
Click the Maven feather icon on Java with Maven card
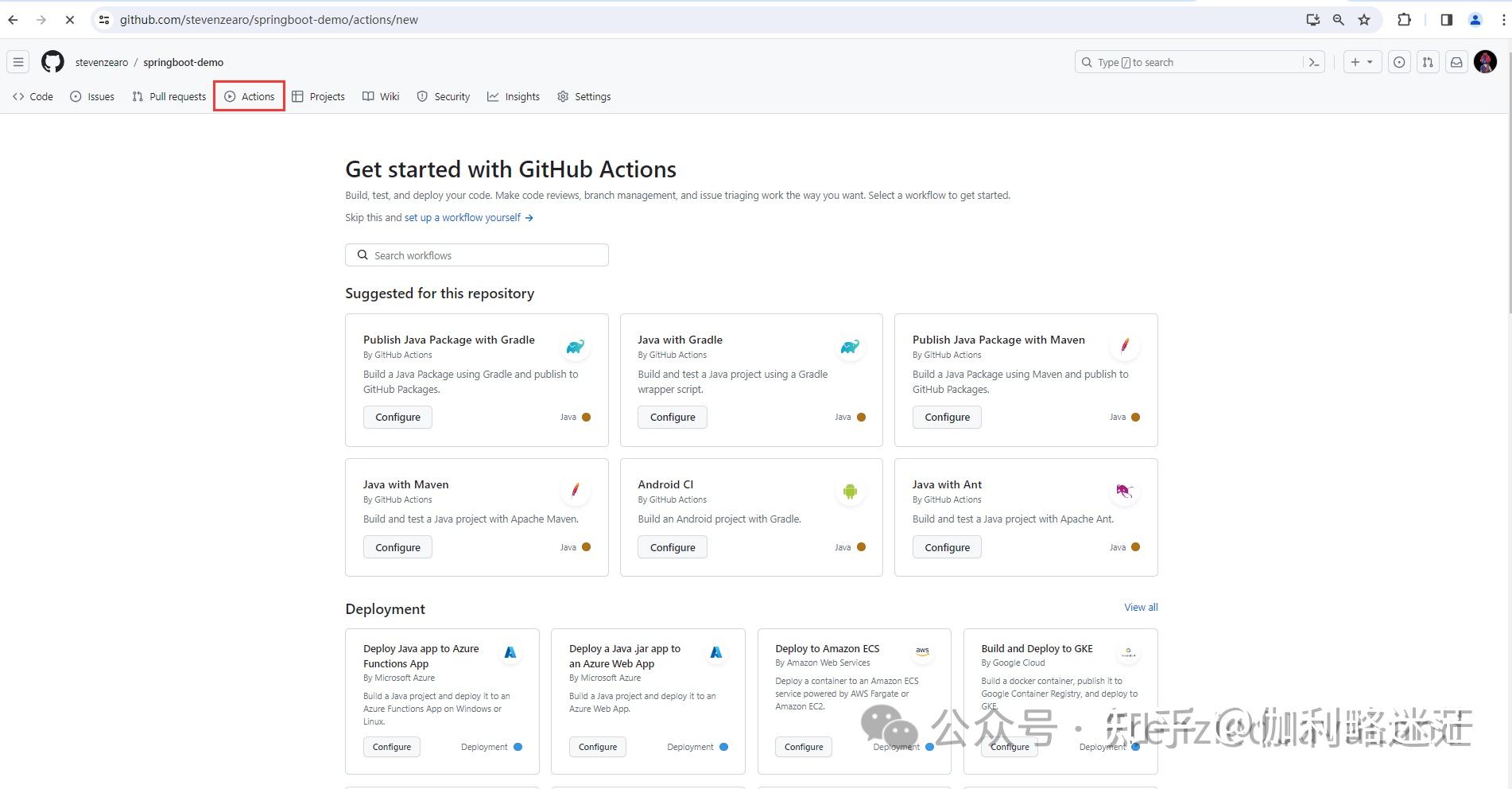coord(575,491)
